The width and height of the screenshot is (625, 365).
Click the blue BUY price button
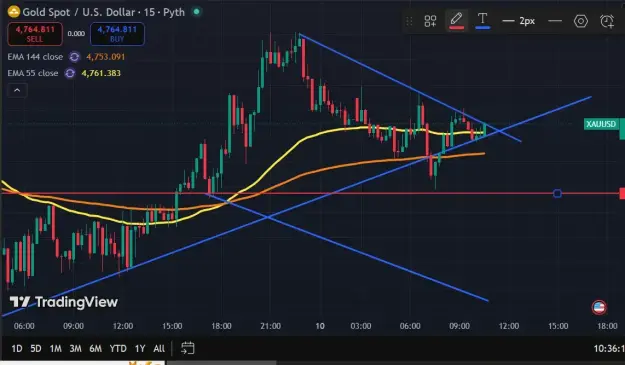(117, 34)
